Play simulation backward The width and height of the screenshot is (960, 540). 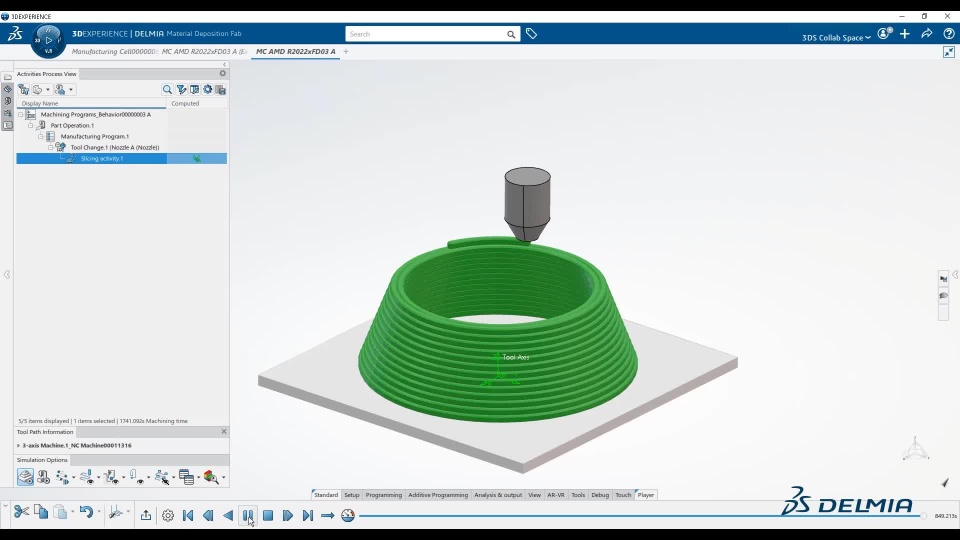tap(228, 516)
